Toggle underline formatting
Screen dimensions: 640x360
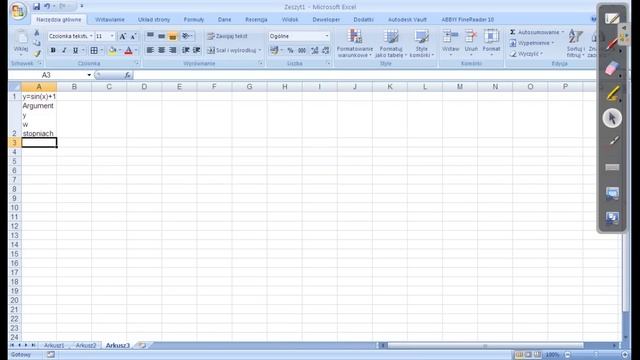coord(75,51)
